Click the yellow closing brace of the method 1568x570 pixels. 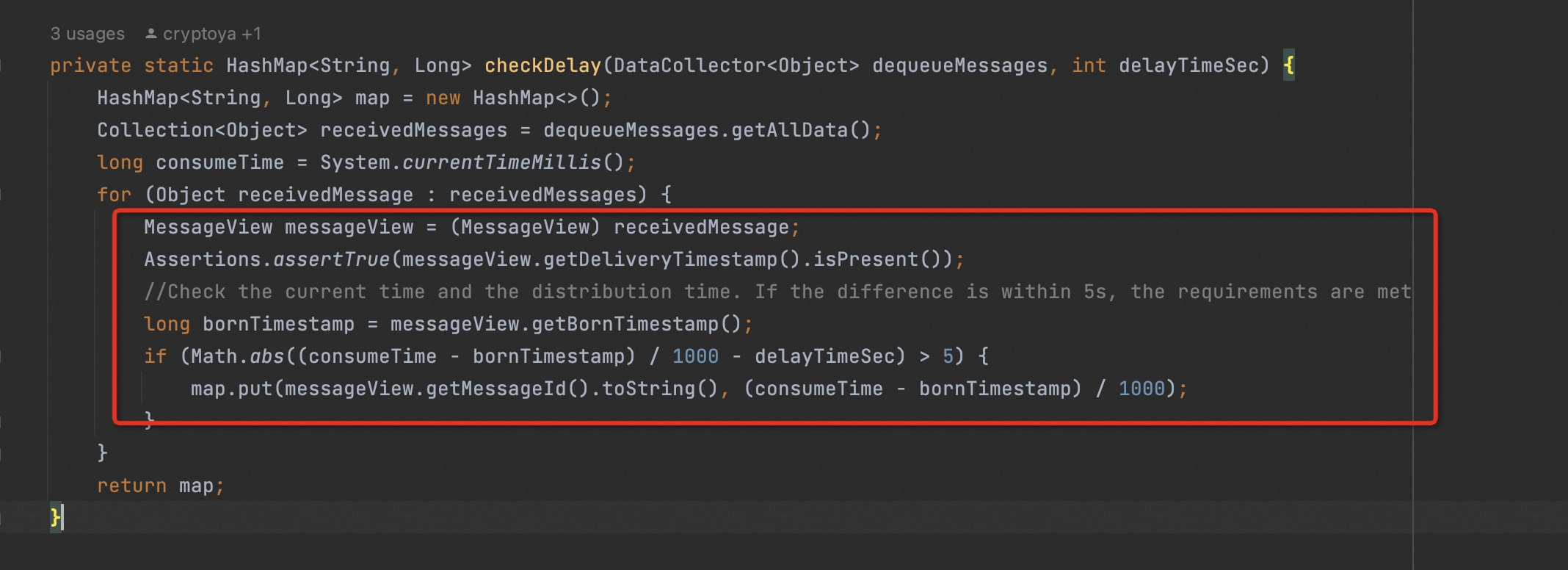pos(55,518)
